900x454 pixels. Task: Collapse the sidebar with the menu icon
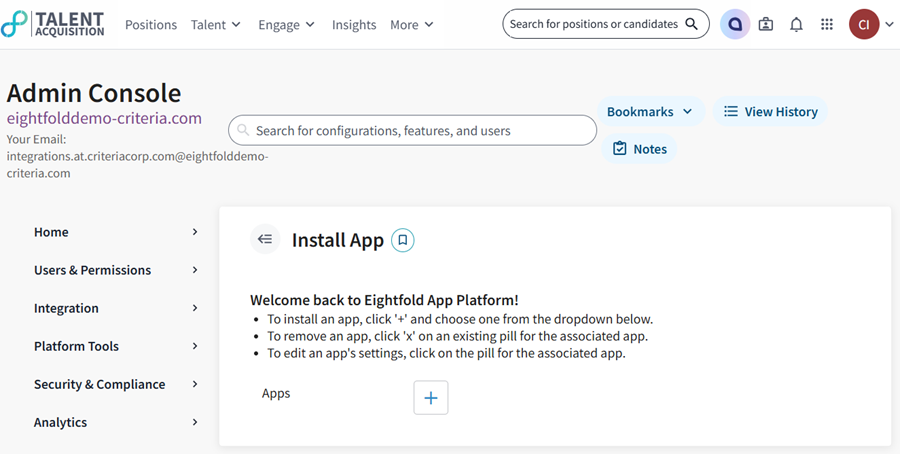coord(265,239)
